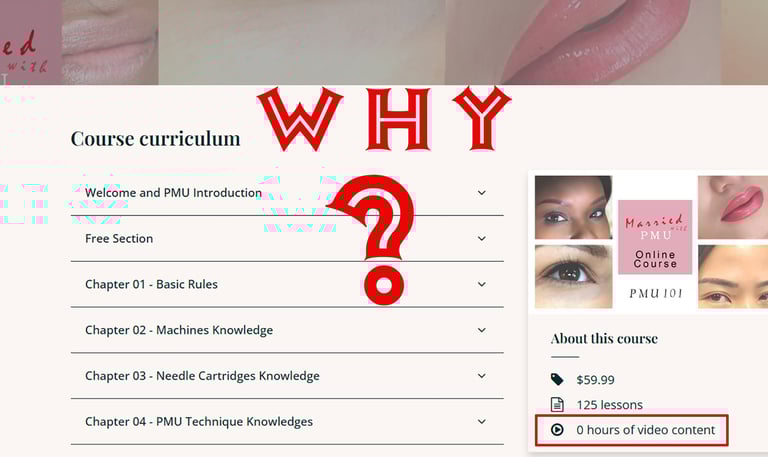Click the red question mark graphic

click(377, 240)
